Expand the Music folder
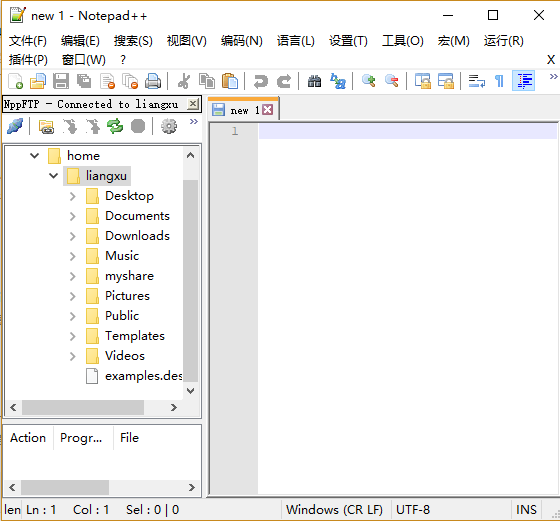Image resolution: width=560 pixels, height=521 pixels. click(72, 256)
